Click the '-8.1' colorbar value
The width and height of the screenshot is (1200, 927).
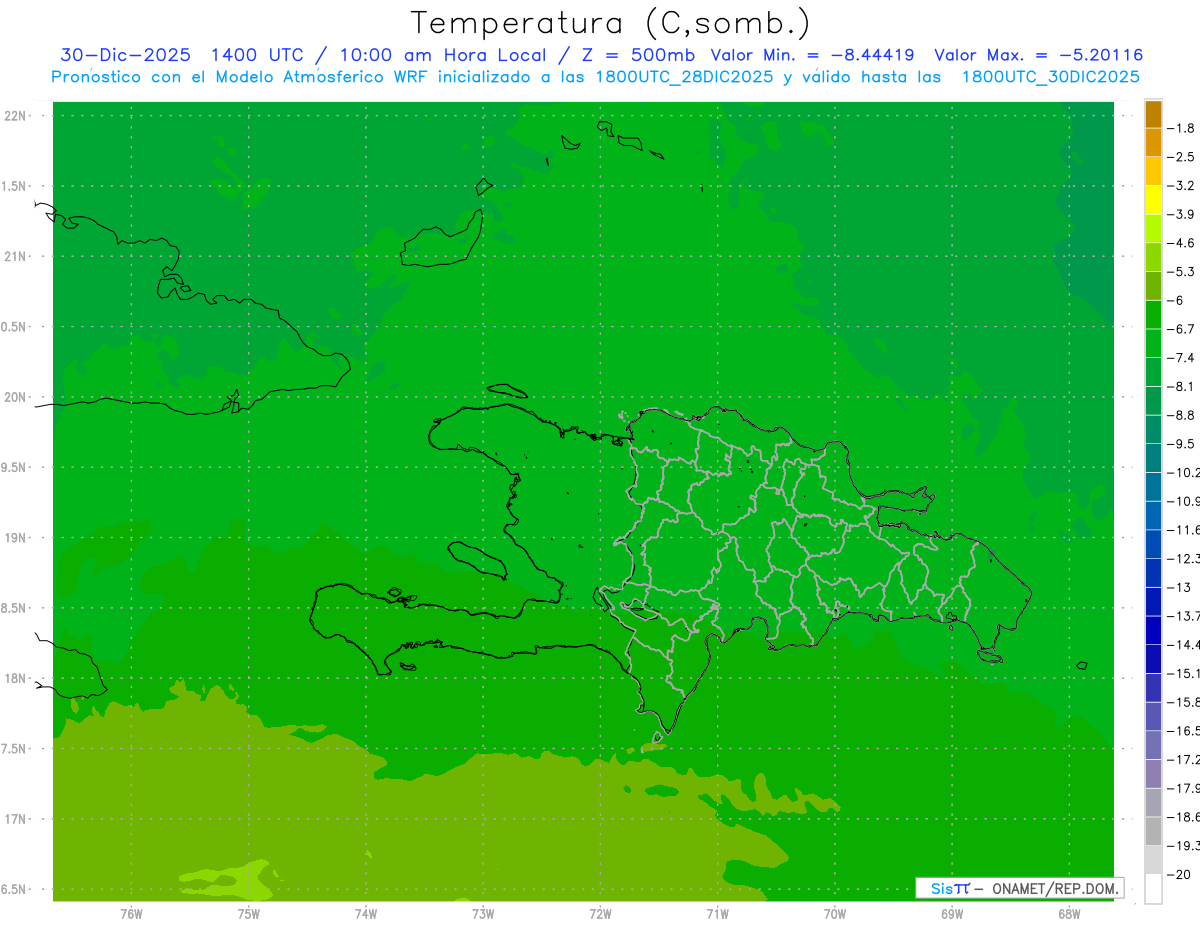1180,387
